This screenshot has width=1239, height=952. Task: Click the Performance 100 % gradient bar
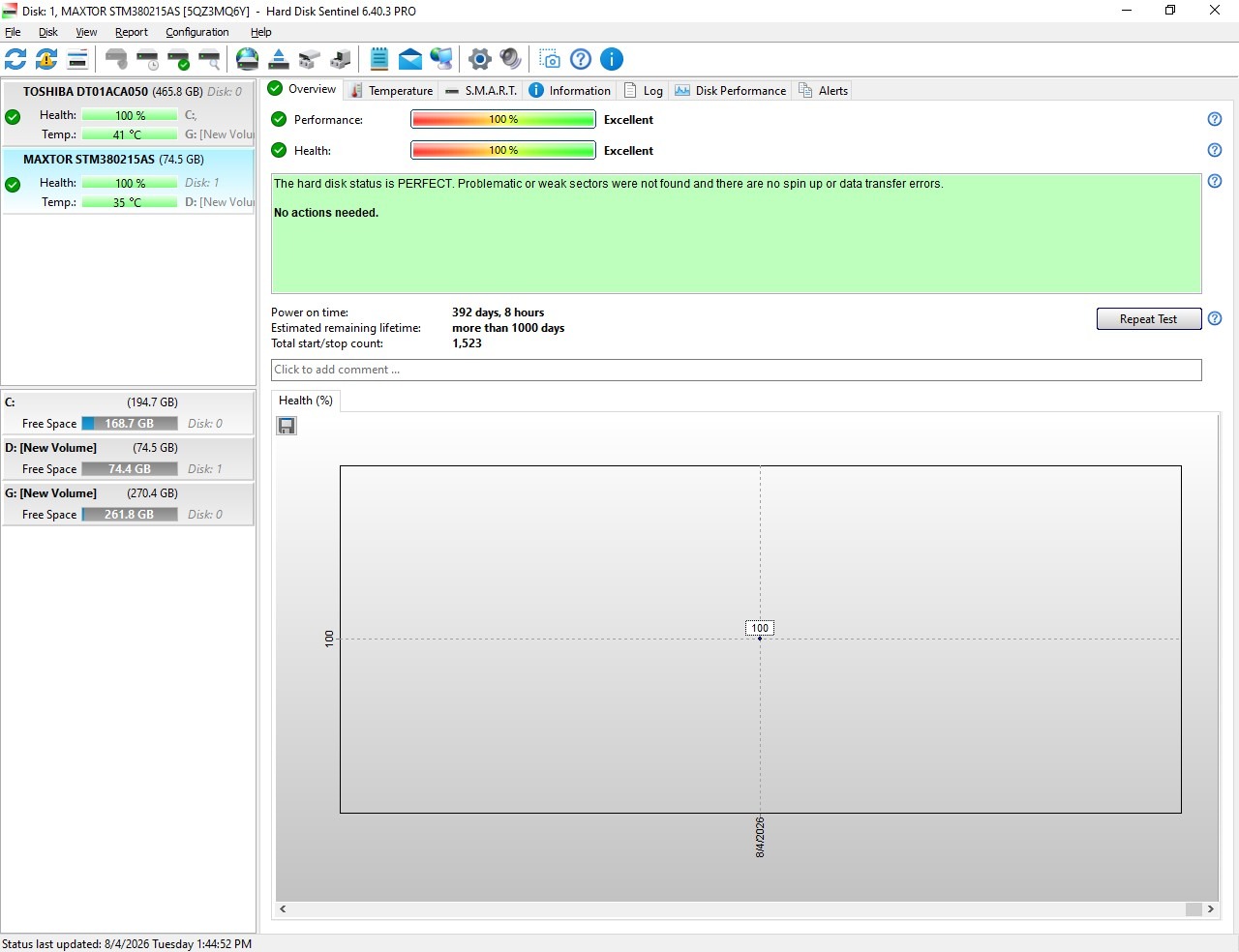point(503,119)
